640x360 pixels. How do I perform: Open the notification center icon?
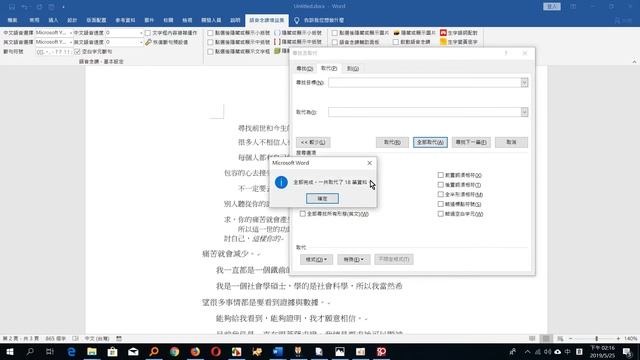tap(627, 351)
